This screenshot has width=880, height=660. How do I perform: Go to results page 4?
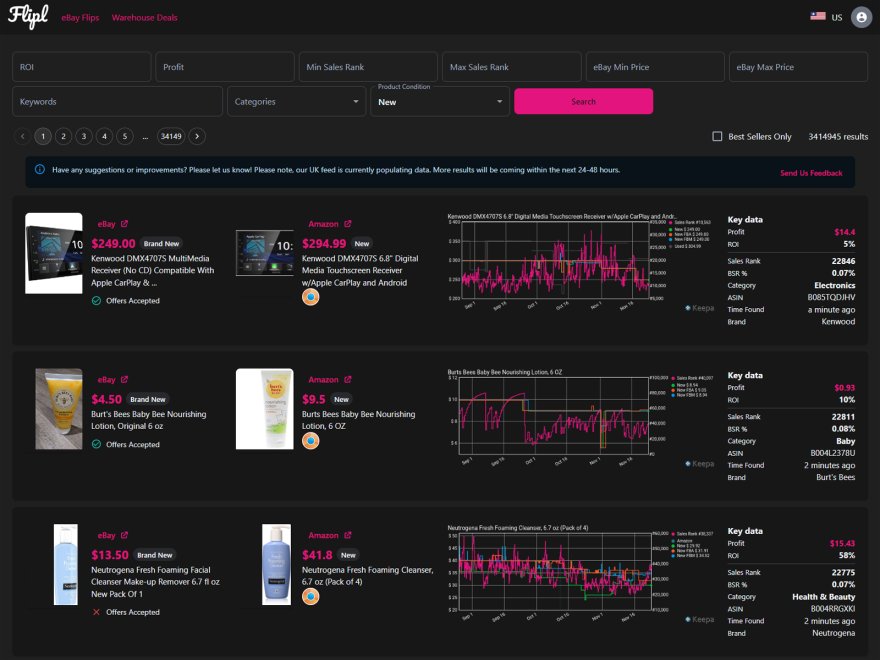104,136
